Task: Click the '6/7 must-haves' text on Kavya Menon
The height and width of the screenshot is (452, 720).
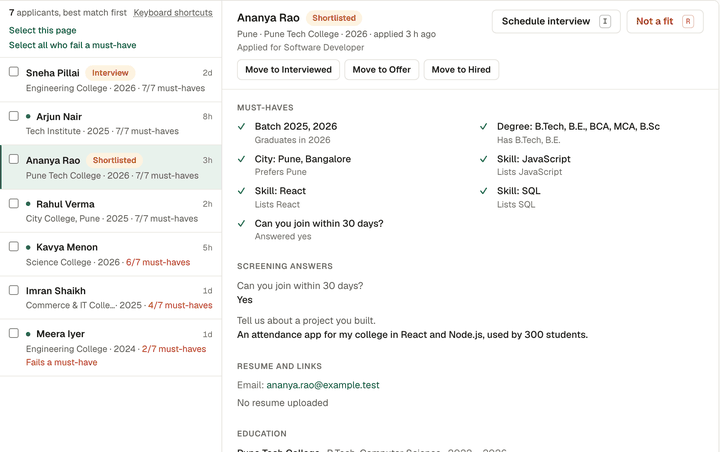Action: click(x=158, y=262)
